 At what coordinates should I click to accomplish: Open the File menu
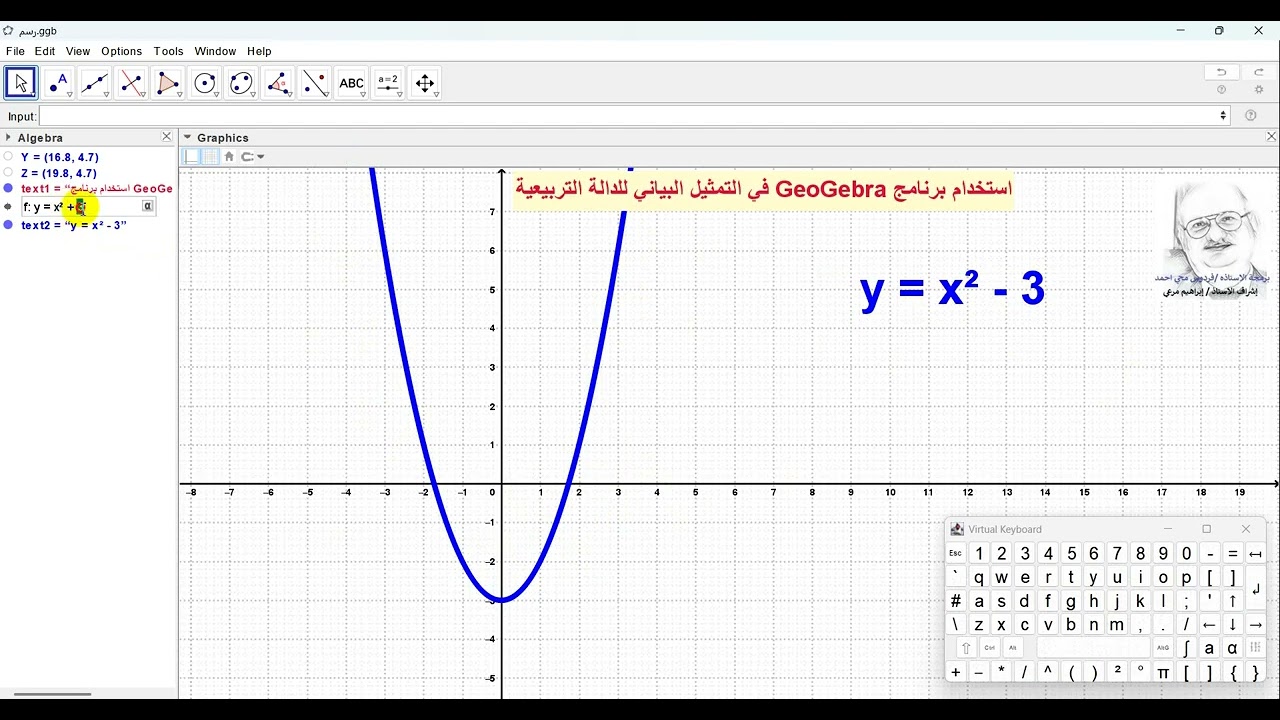15,51
